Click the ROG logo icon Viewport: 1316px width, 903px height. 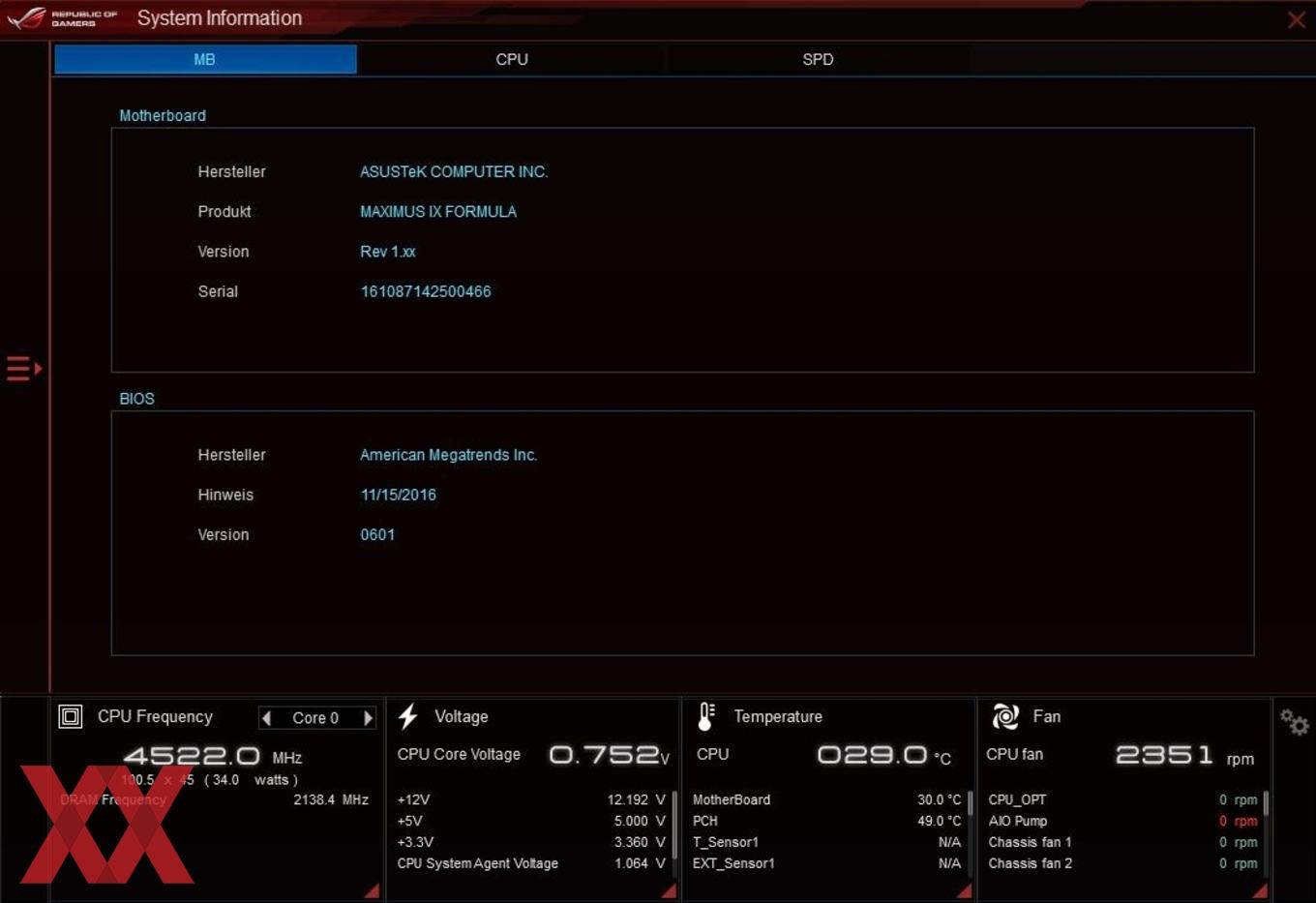[x=27, y=17]
